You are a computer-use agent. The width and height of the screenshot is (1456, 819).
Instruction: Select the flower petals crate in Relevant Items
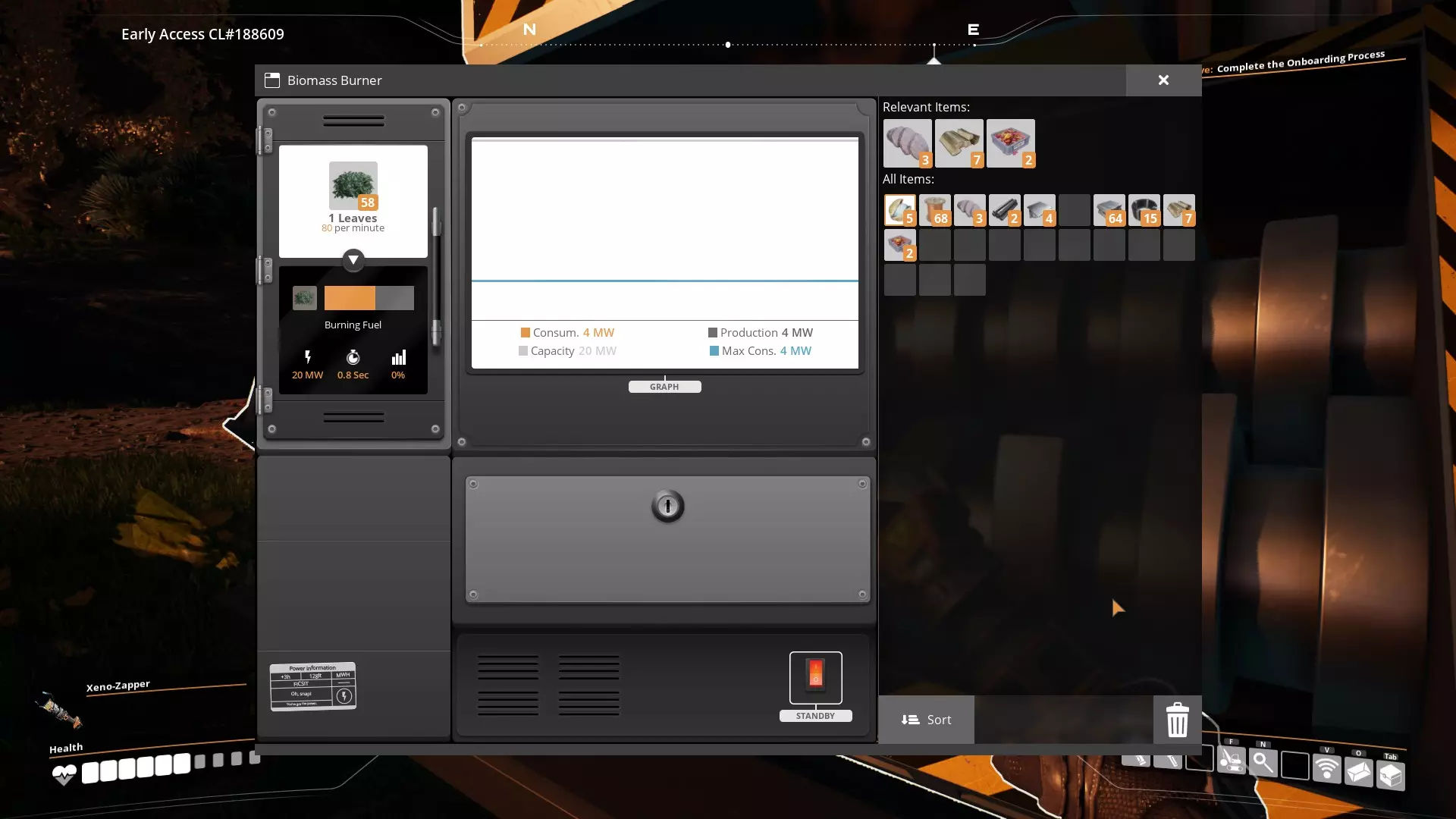pos(1010,143)
